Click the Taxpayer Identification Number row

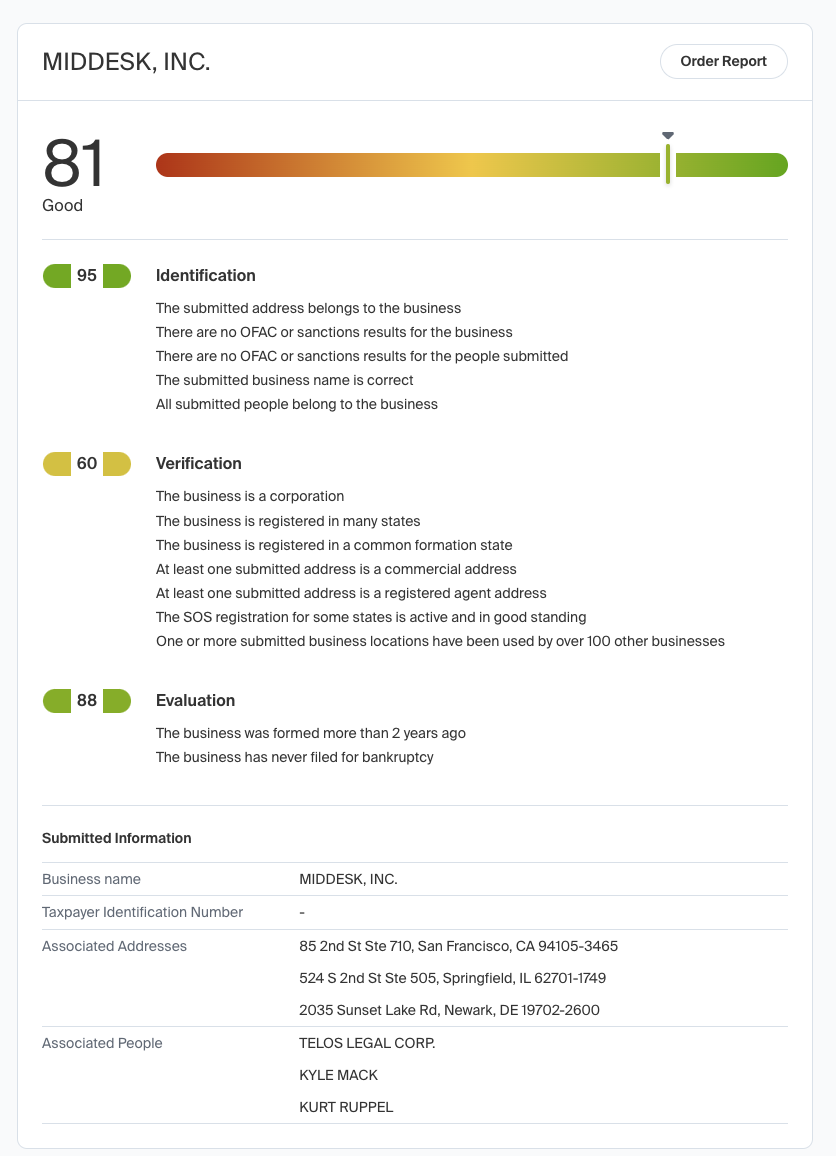click(x=142, y=912)
